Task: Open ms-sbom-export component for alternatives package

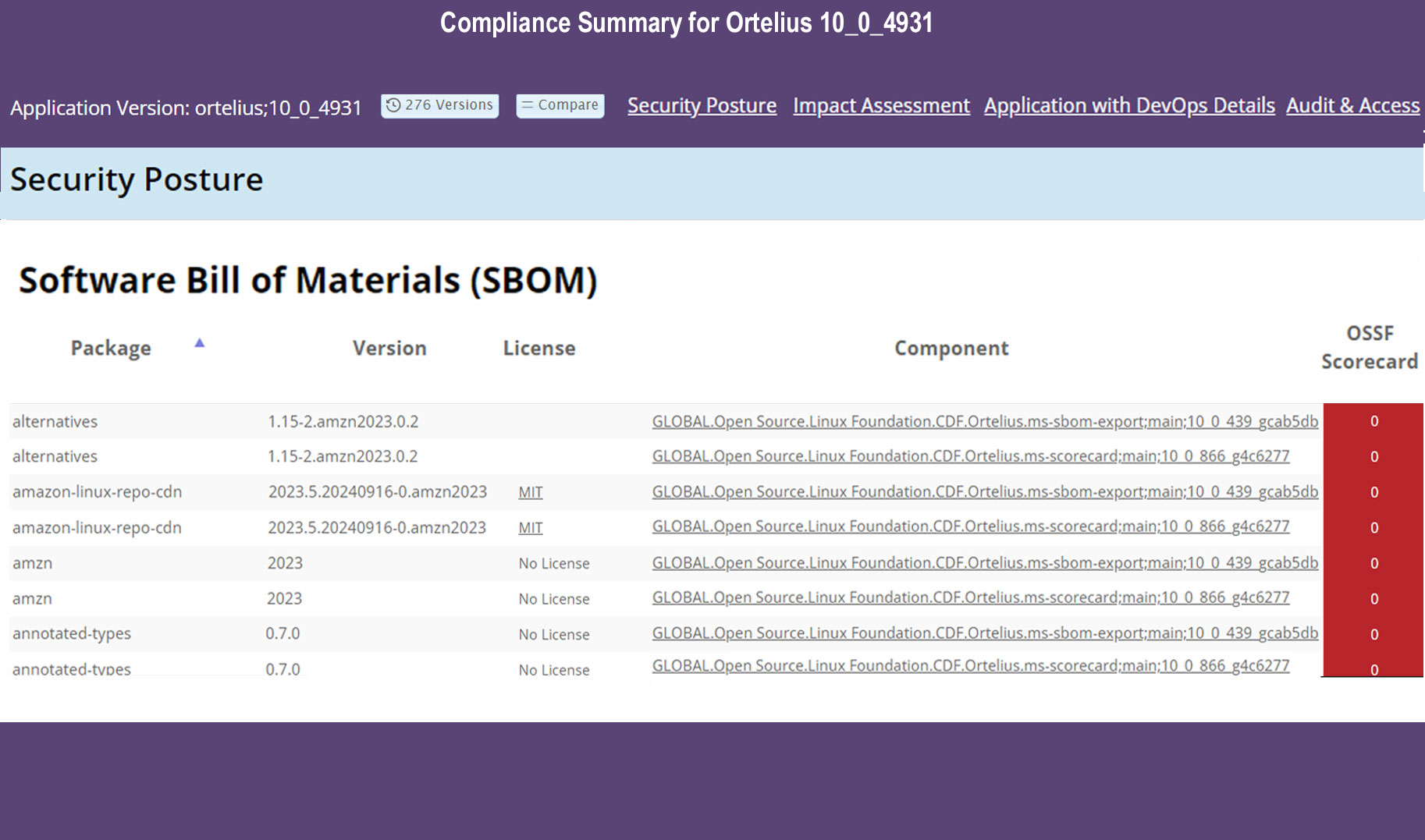Action: click(x=985, y=421)
